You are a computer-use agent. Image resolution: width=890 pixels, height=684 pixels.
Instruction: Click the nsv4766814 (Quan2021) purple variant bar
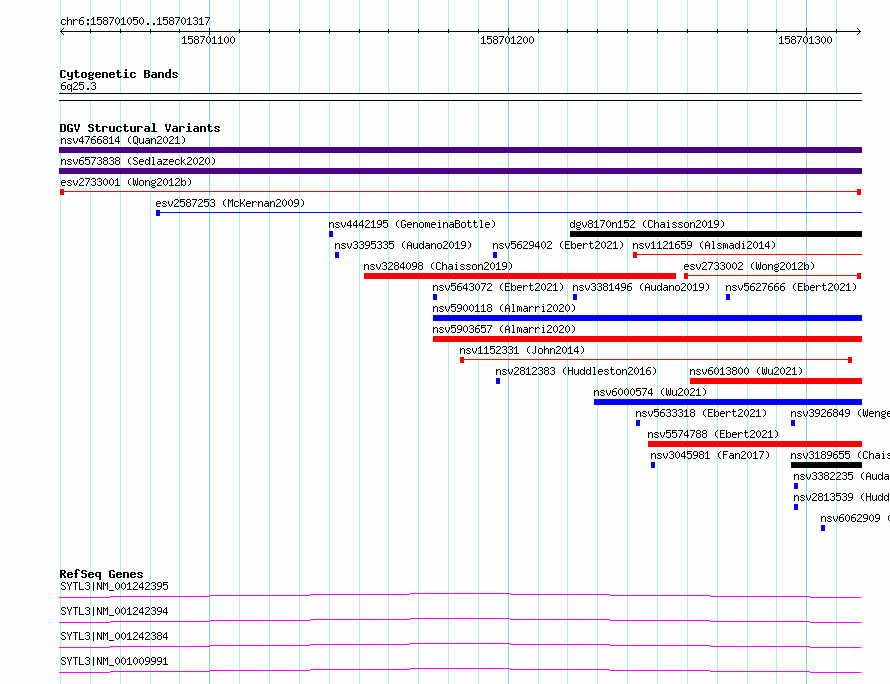(460, 150)
